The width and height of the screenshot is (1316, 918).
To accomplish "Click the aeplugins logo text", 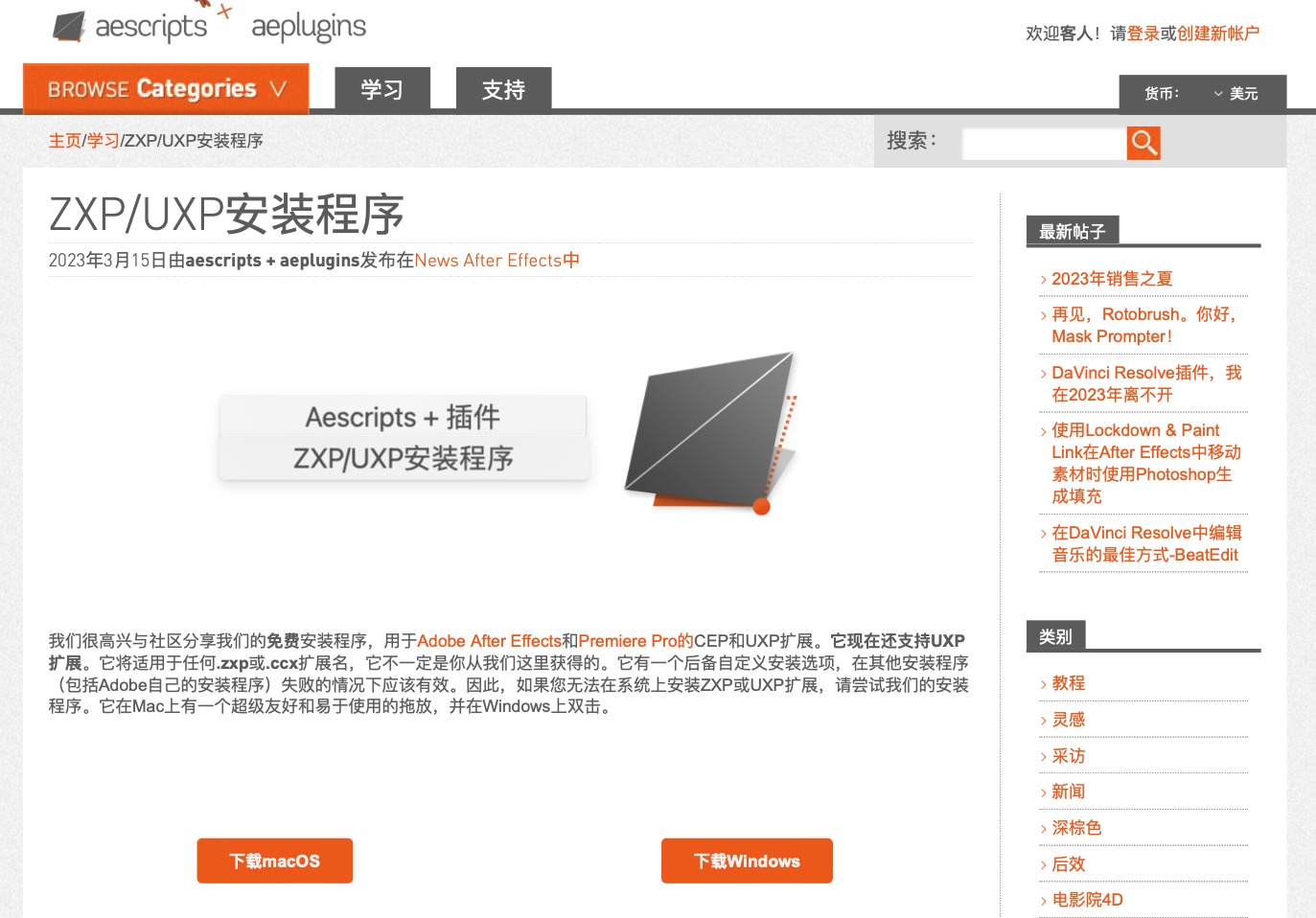I will click(309, 28).
